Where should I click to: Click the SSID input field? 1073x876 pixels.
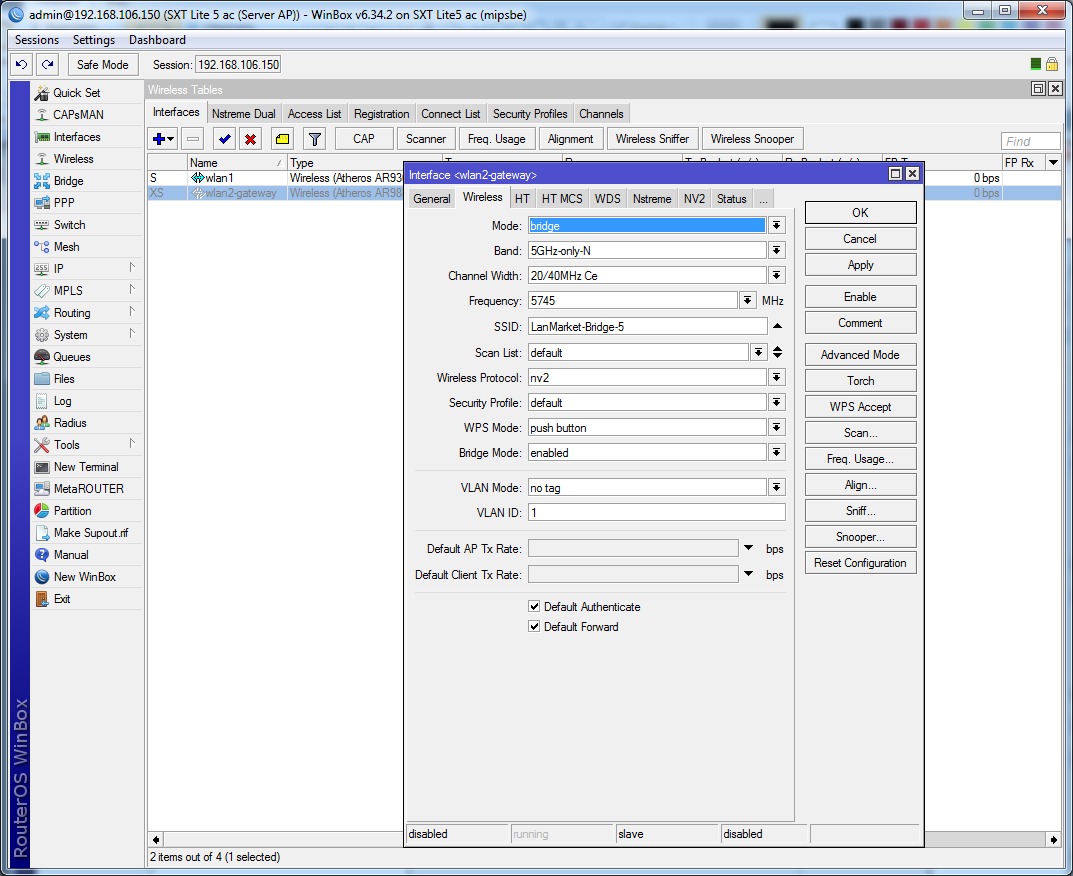click(x=646, y=326)
